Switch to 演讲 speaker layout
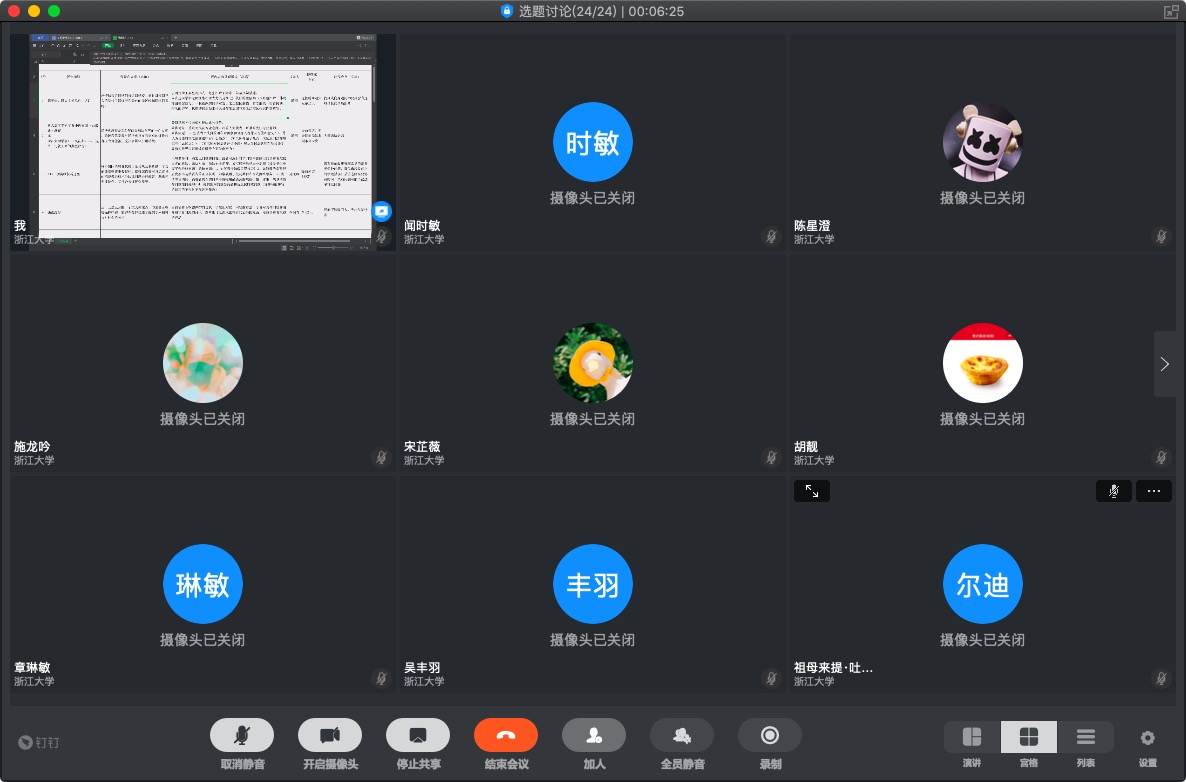The width and height of the screenshot is (1186, 782). pos(971,738)
